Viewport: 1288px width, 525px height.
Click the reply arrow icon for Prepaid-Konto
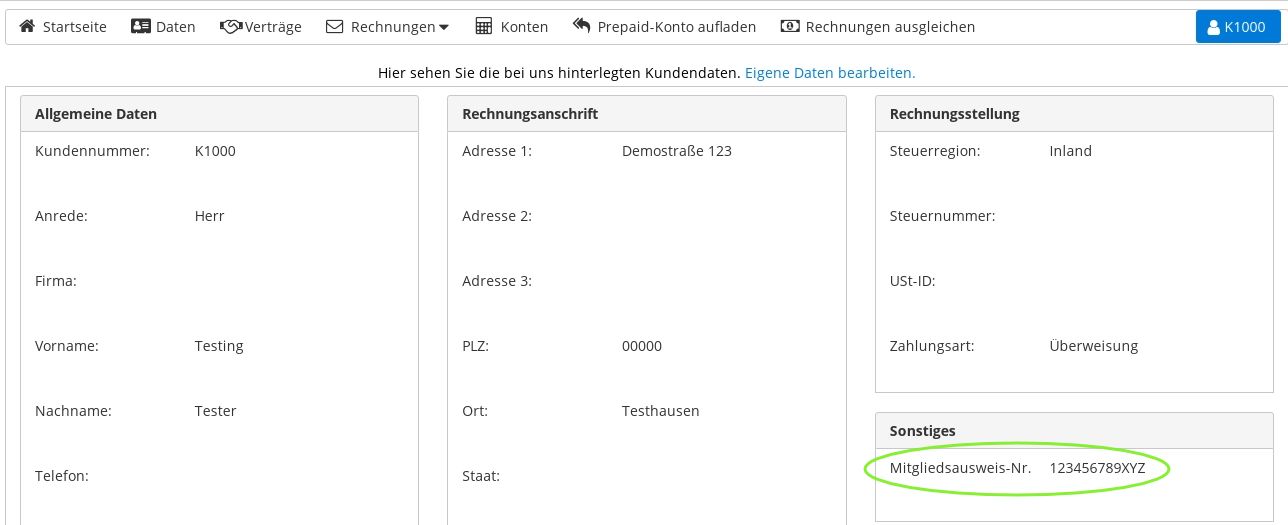(x=582, y=27)
